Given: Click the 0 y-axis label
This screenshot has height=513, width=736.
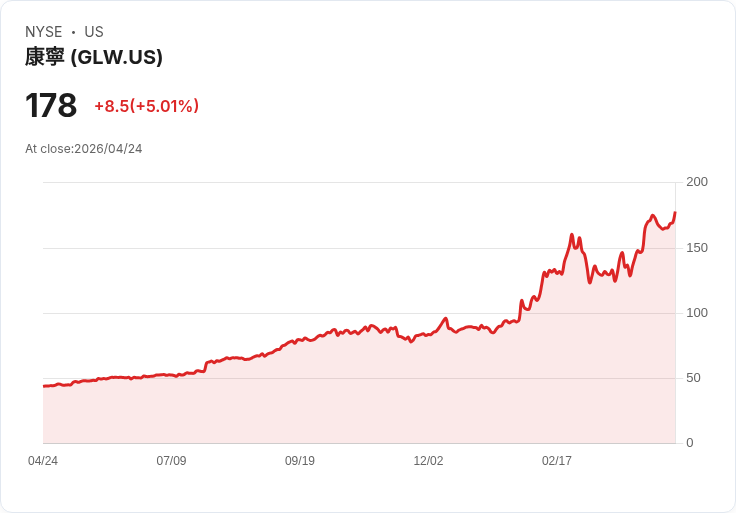Looking at the screenshot, I should [690, 443].
